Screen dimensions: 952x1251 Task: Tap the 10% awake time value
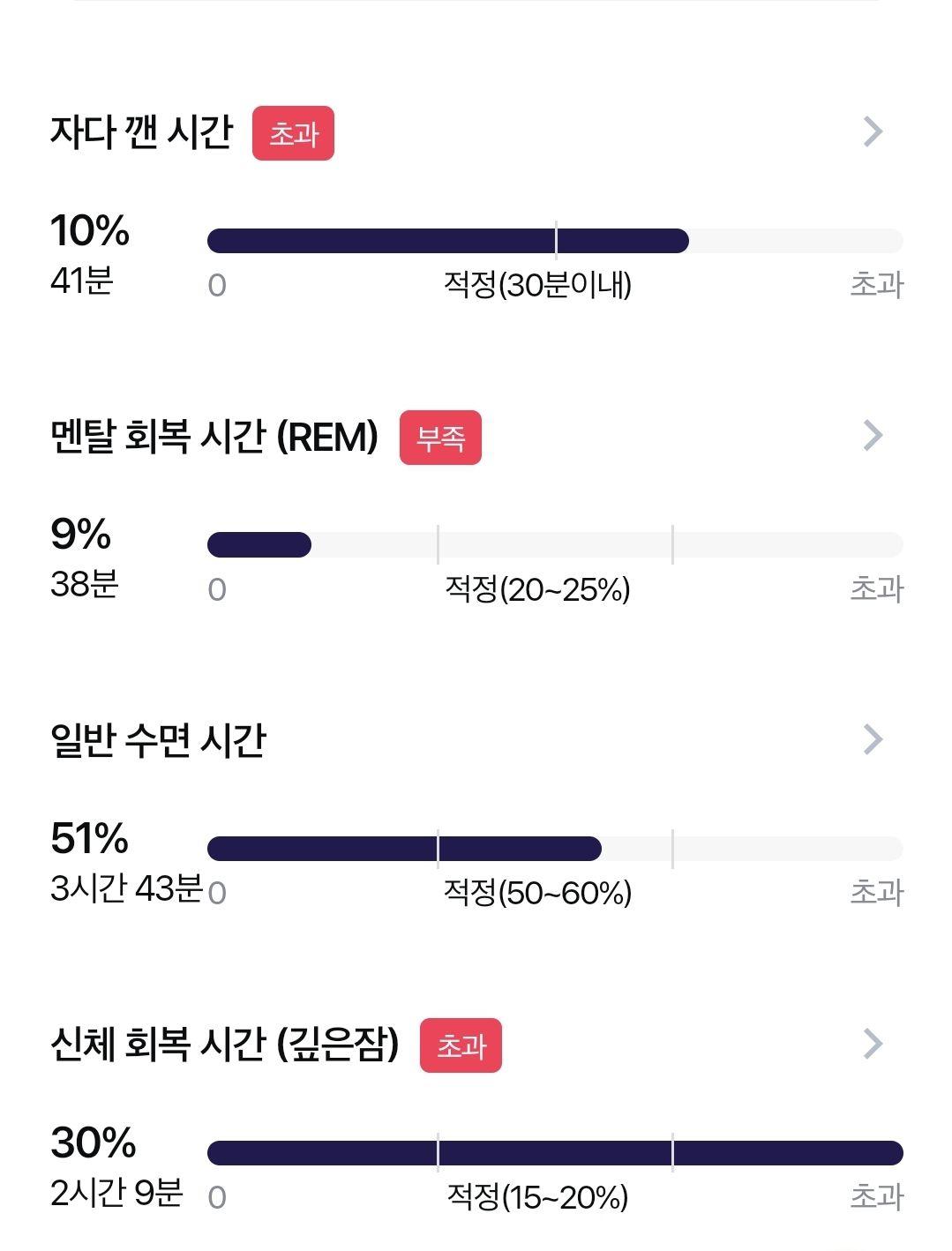click(90, 230)
